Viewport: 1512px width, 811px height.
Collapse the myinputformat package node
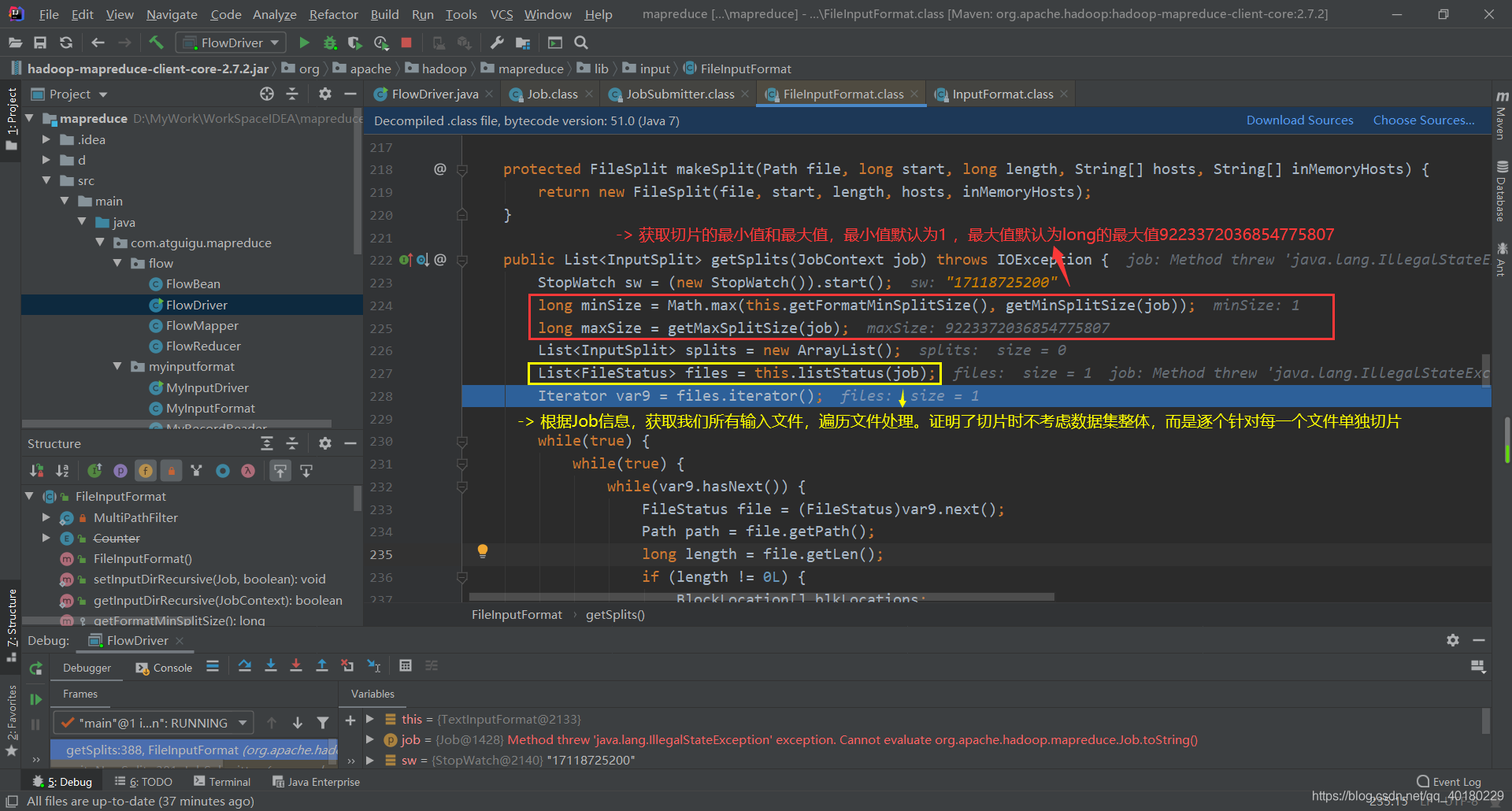(117, 366)
